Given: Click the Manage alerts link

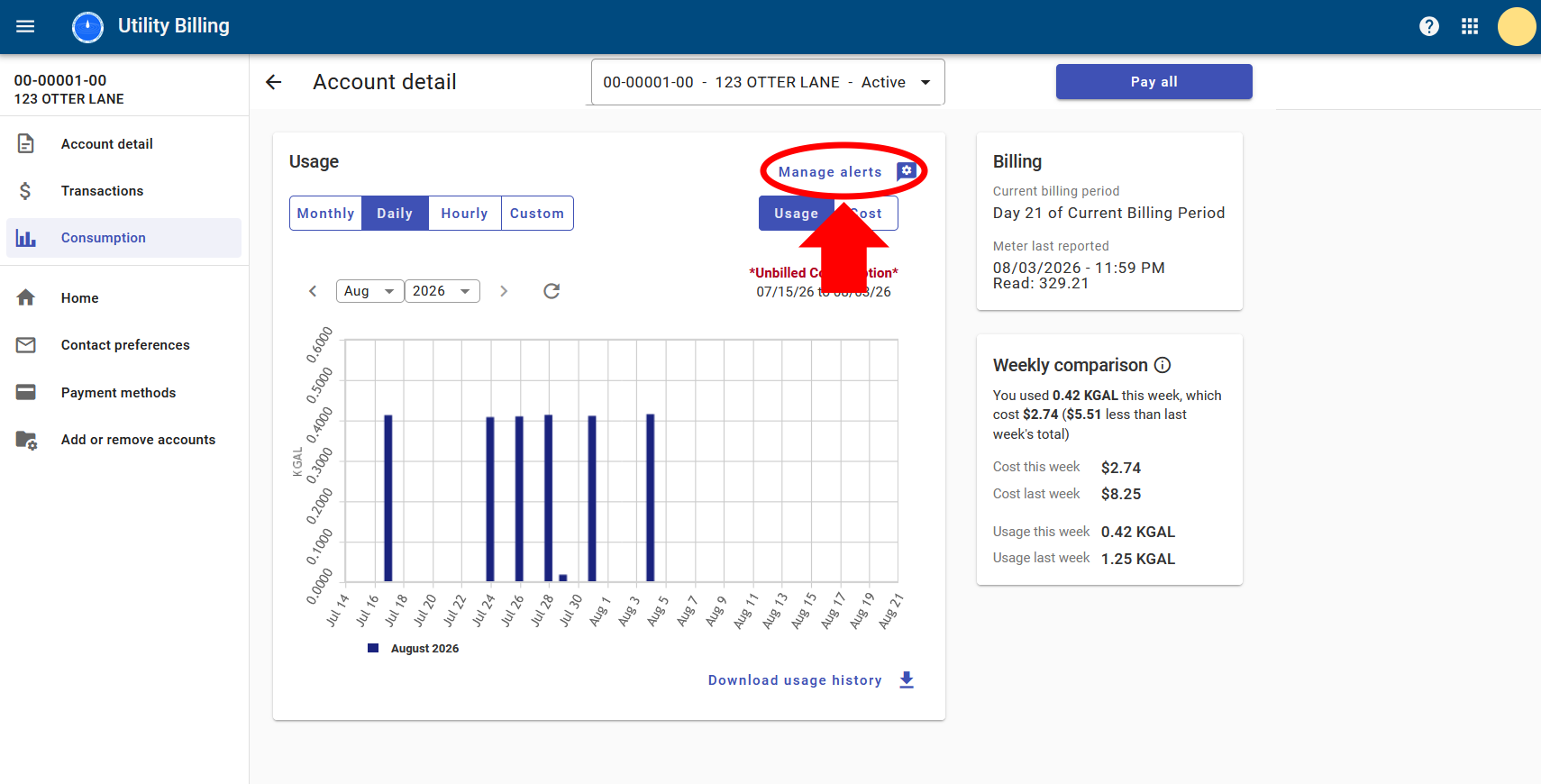Looking at the screenshot, I should point(830,172).
